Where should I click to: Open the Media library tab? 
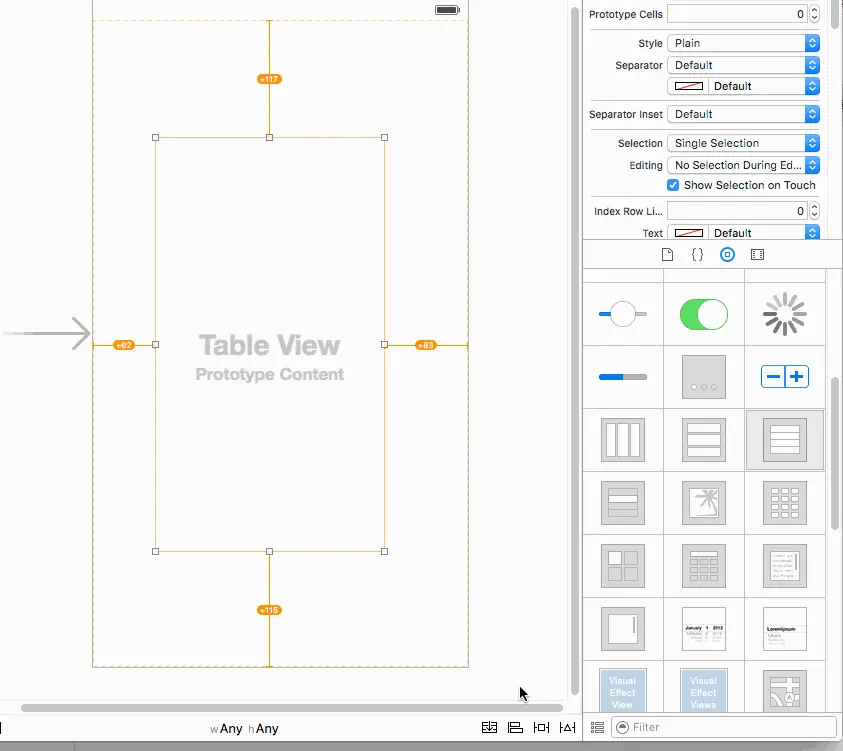[x=757, y=254]
